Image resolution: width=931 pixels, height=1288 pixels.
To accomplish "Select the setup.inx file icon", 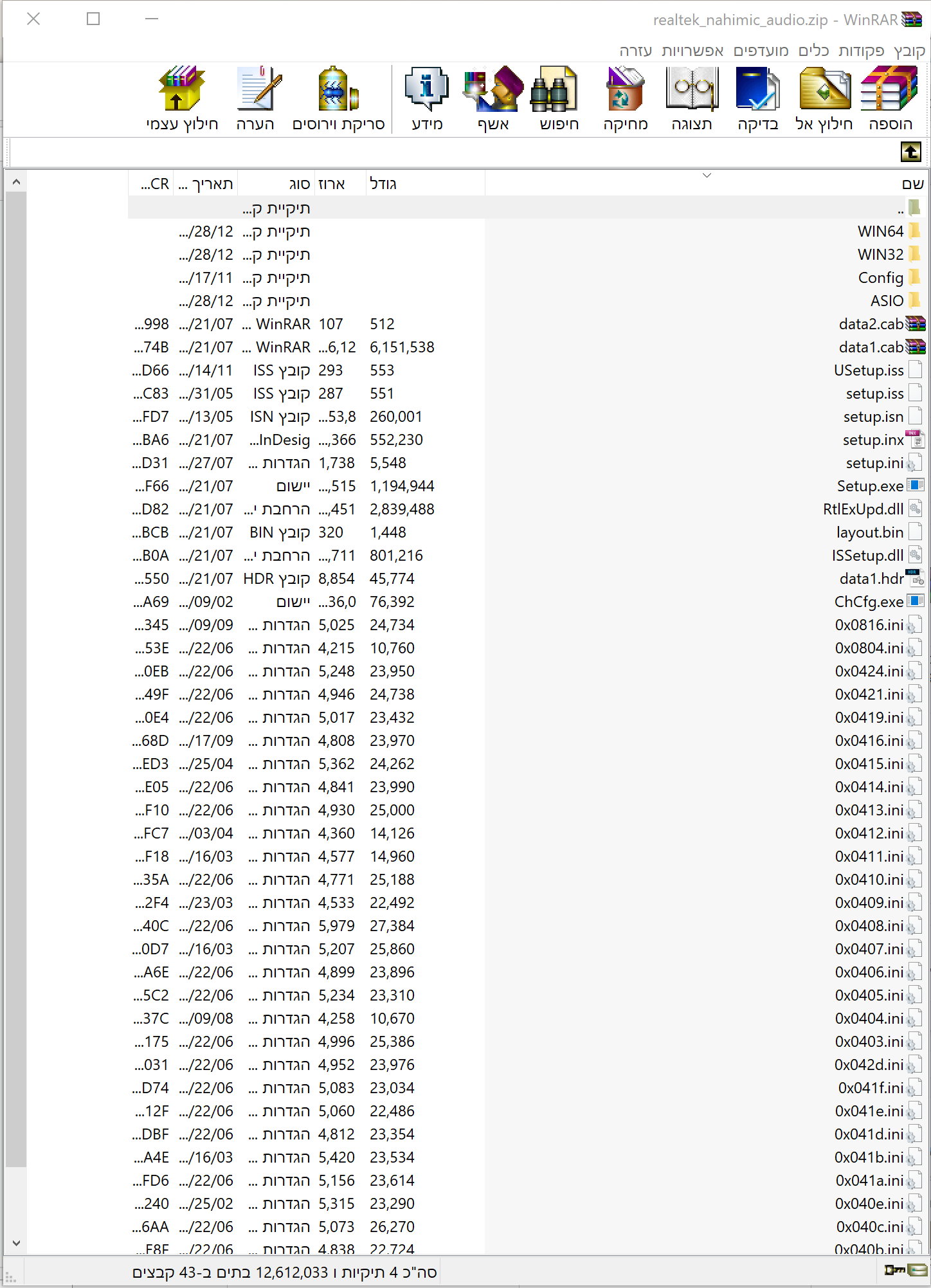I will tap(916, 439).
